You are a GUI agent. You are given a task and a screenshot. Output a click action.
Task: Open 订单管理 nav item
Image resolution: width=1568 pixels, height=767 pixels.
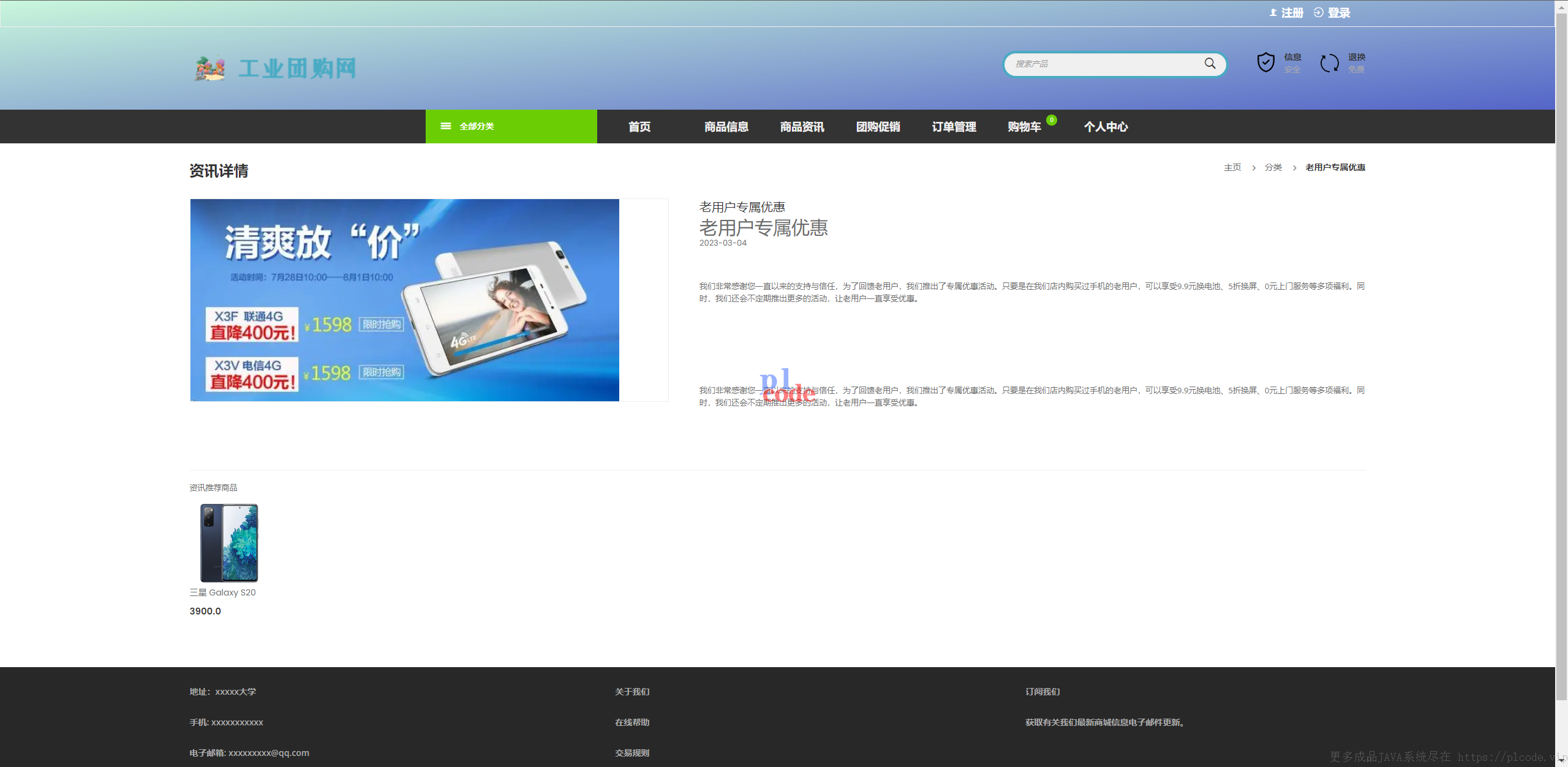tap(954, 127)
